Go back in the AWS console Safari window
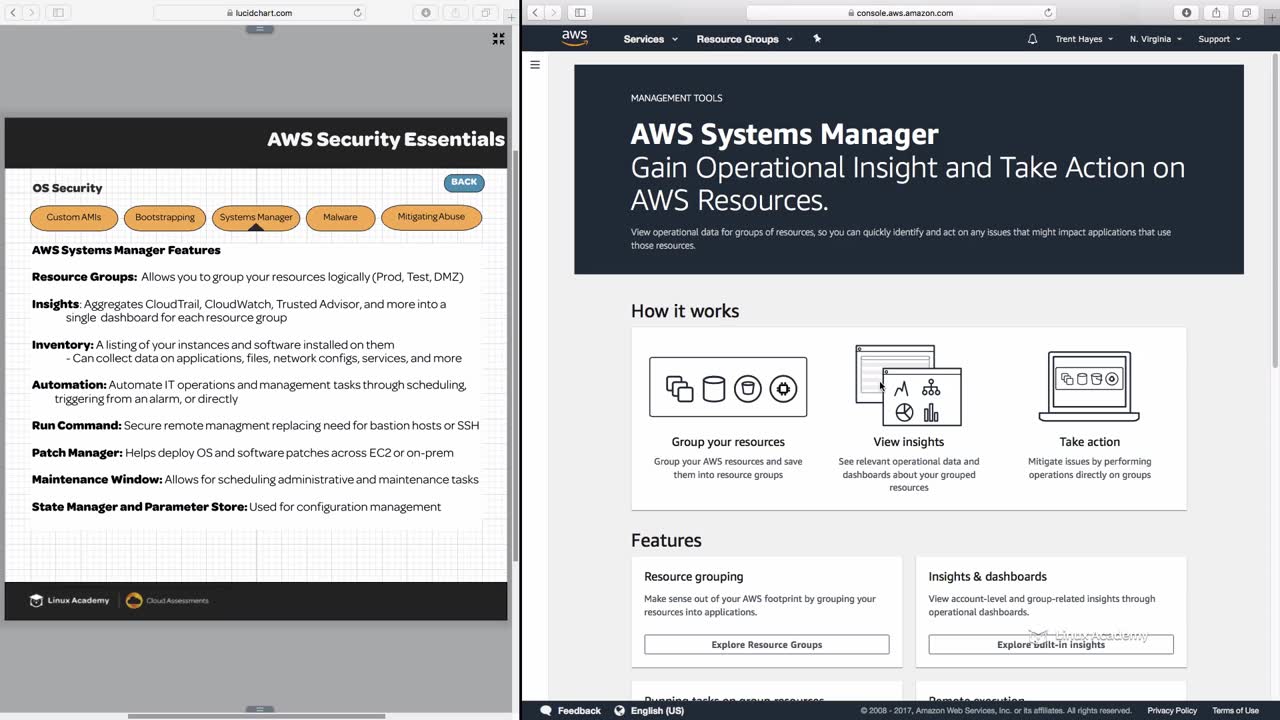This screenshot has height=720, width=1280. point(535,13)
